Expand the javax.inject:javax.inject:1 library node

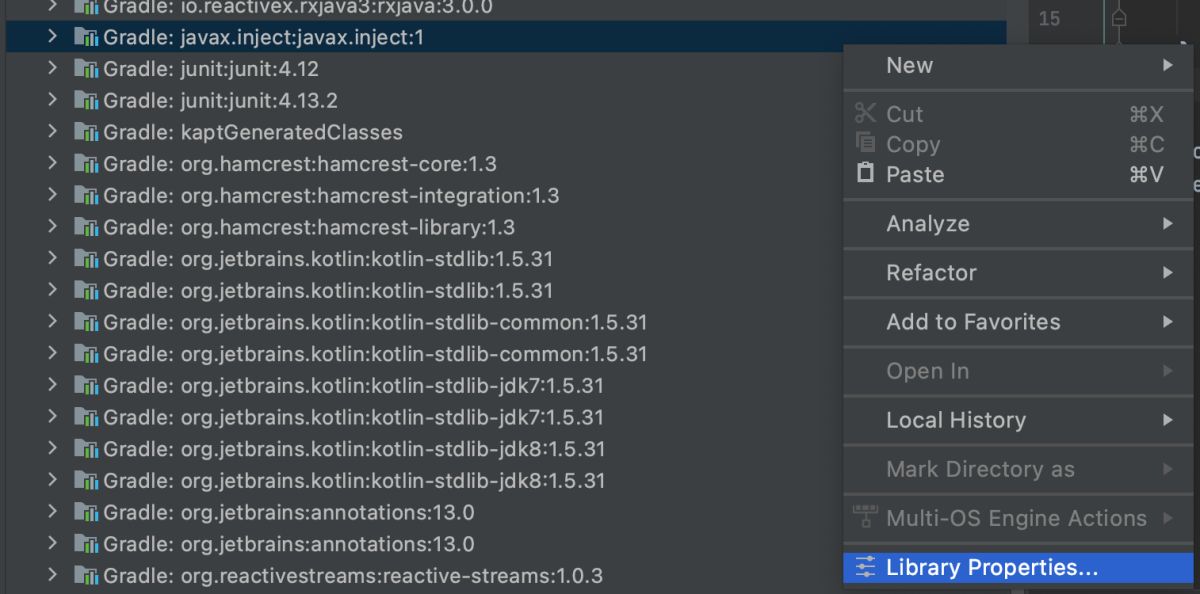point(52,38)
